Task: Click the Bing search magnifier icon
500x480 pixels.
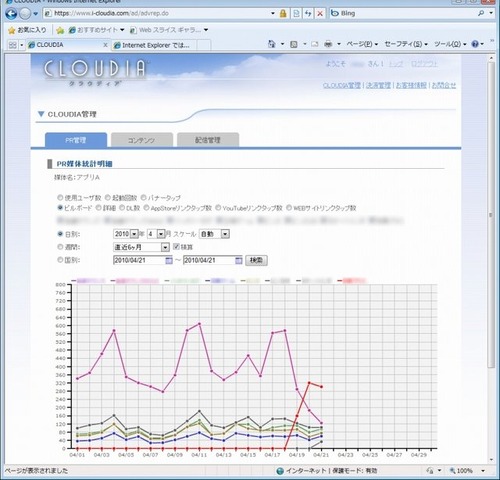Action: (481, 13)
